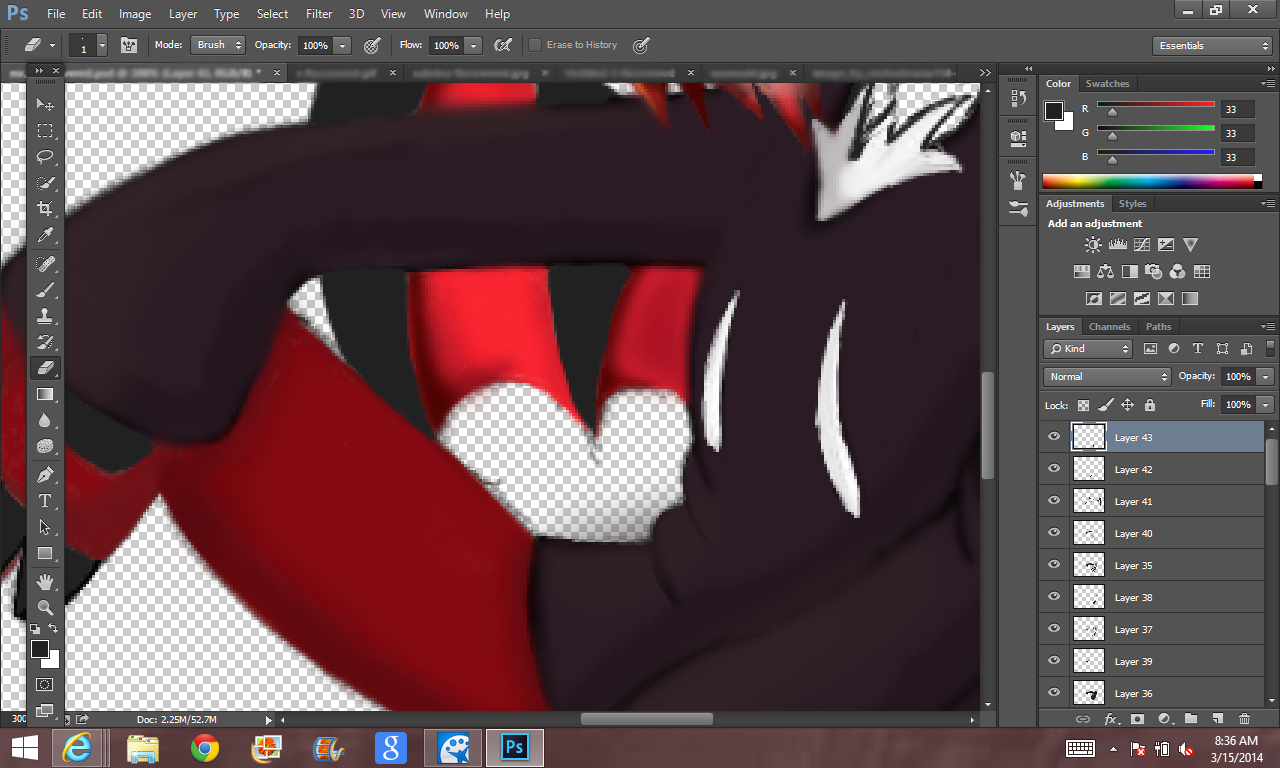Switch to the Channels tab
The width and height of the screenshot is (1280, 768).
click(x=1109, y=327)
